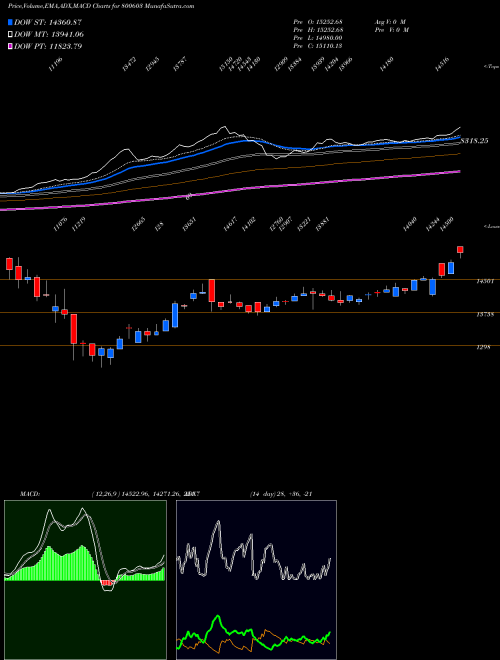Click the 11076 low label above candles

click(x=61, y=225)
